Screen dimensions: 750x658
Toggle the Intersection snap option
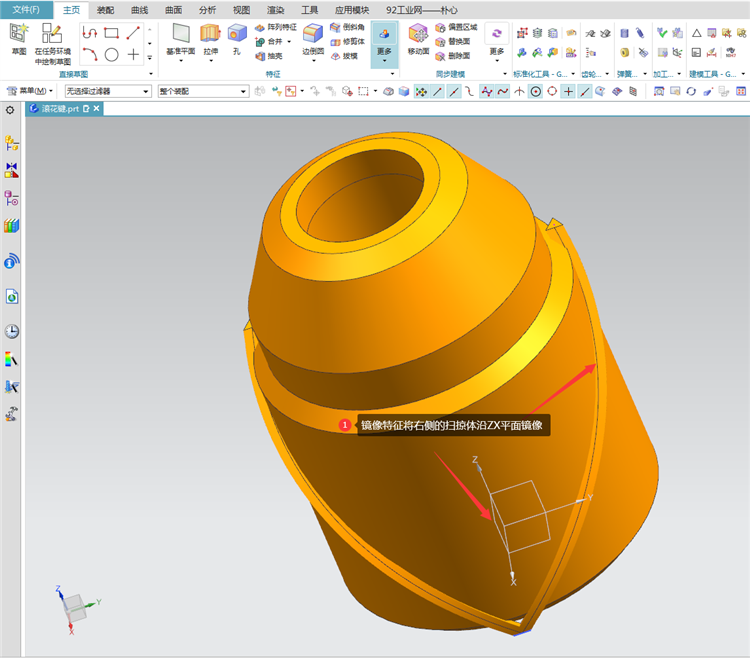[519, 91]
